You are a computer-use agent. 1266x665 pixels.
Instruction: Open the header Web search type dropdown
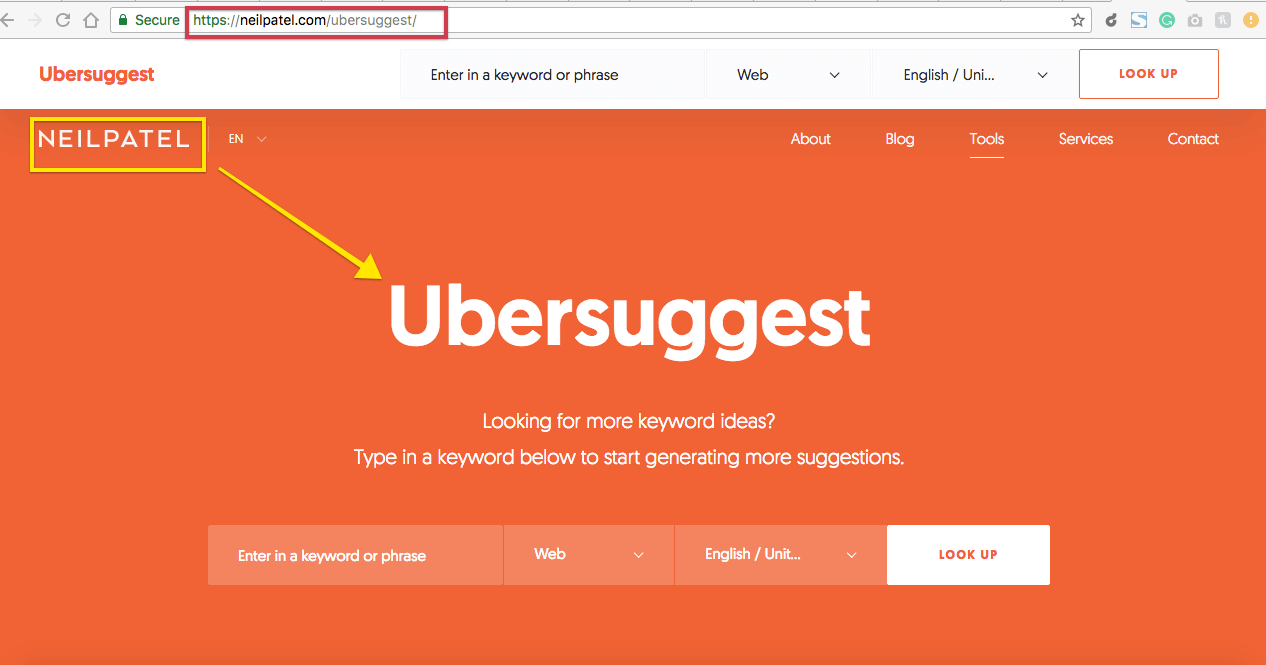click(788, 74)
